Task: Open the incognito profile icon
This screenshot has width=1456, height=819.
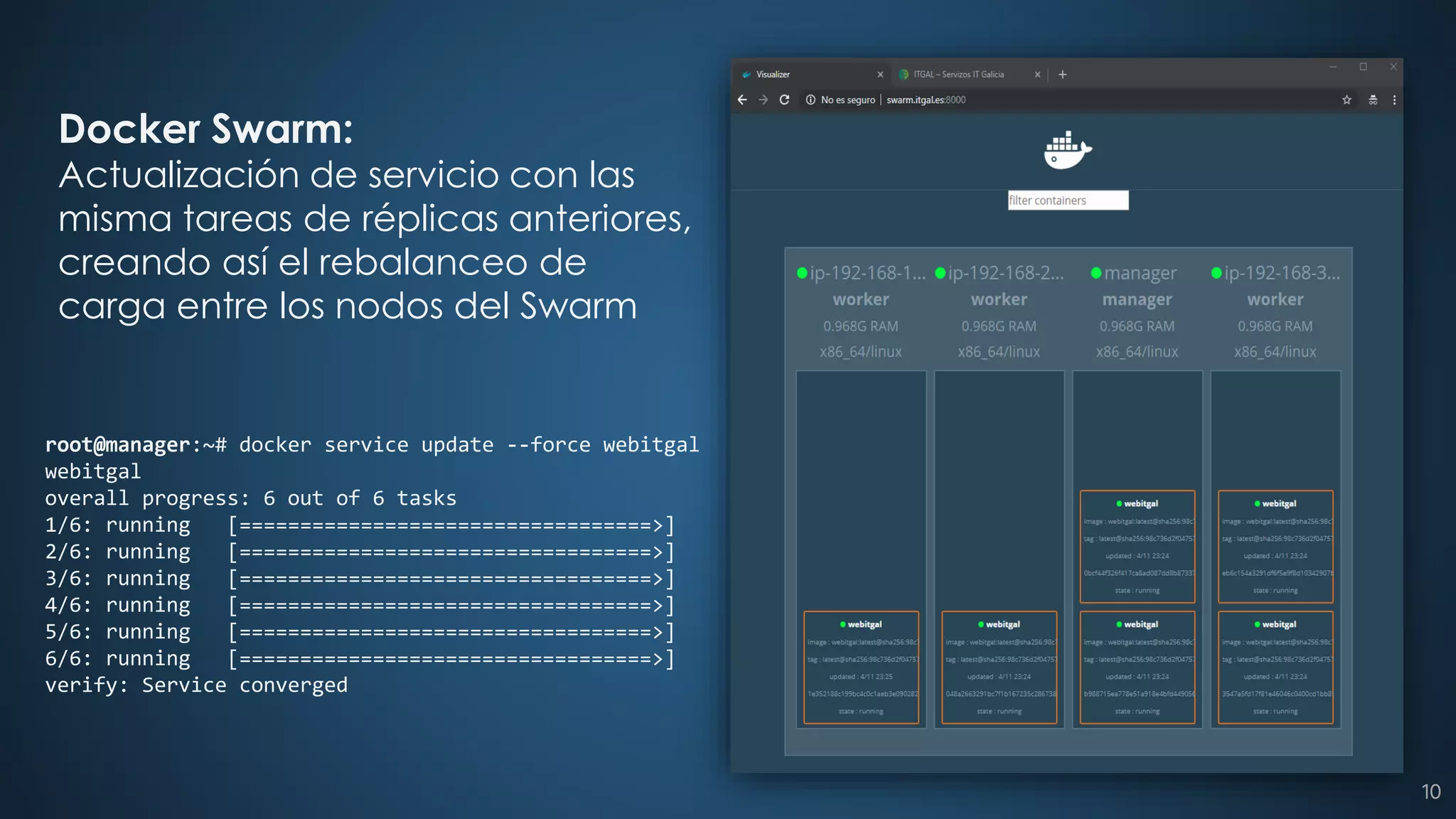Action: (1373, 100)
